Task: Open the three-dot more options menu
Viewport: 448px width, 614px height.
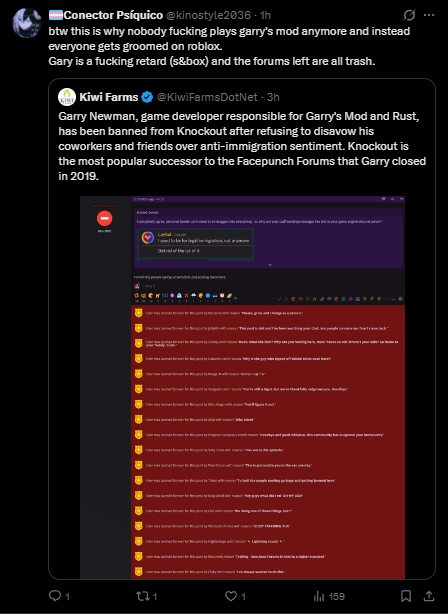Action: [x=429, y=15]
